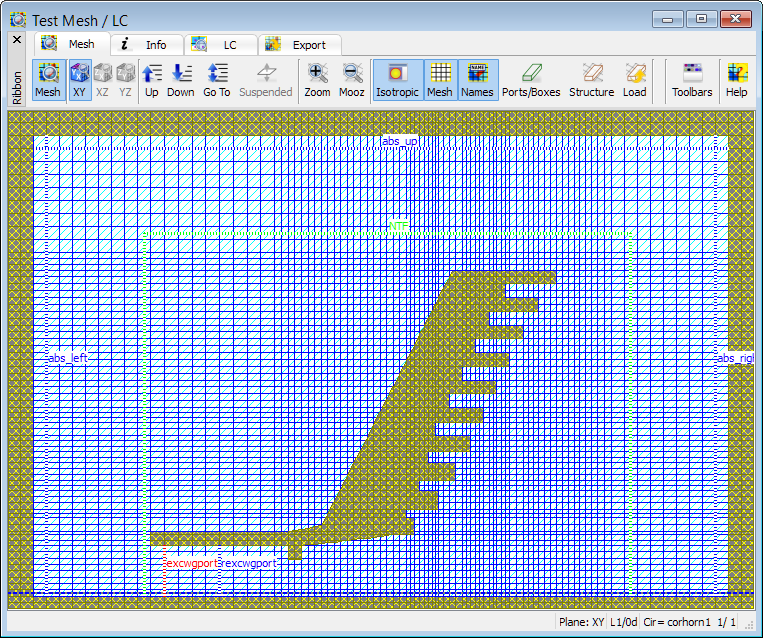
Task: Collapse the Ribbon panel with X
Action: [x=16, y=40]
